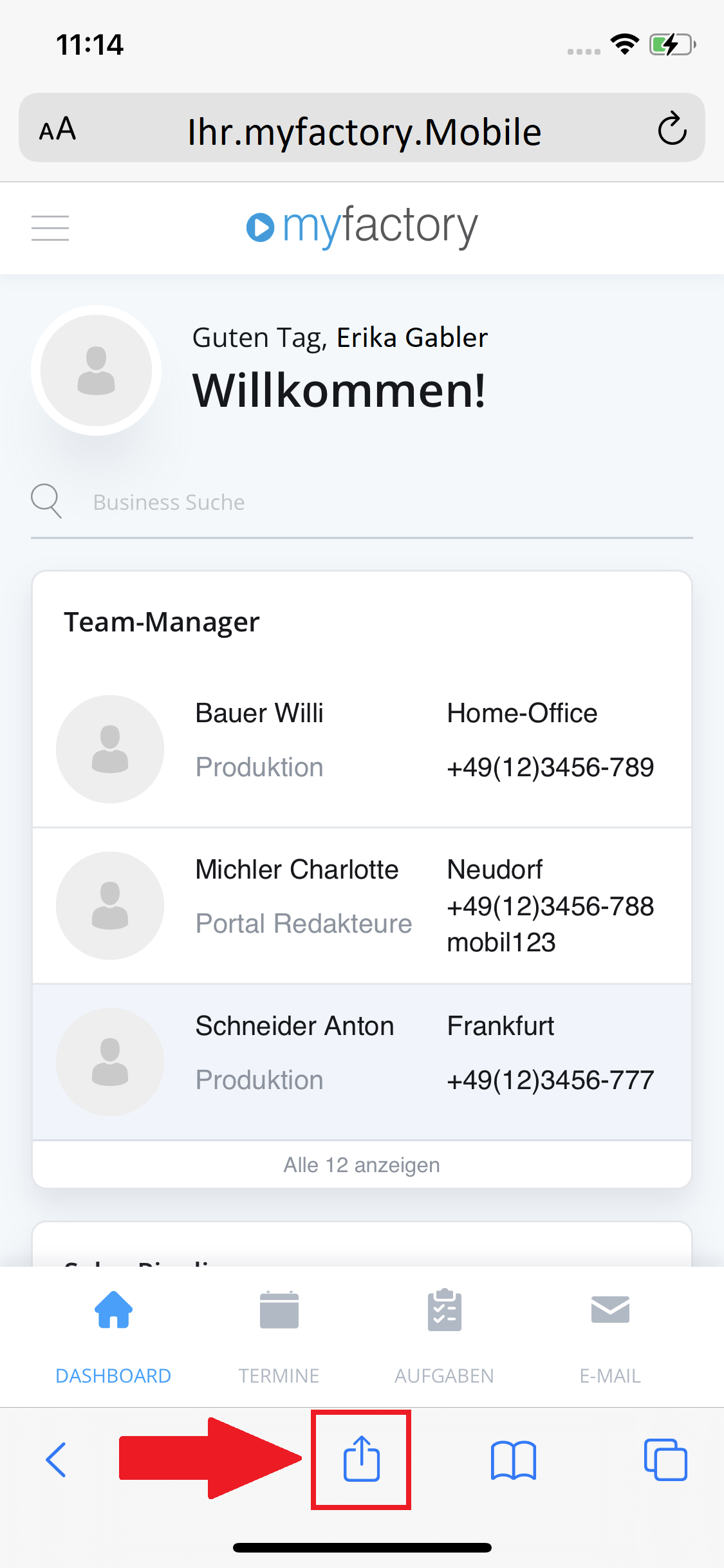This screenshot has width=724, height=1568.
Task: Type in the Business Suche field
Action: [386, 502]
